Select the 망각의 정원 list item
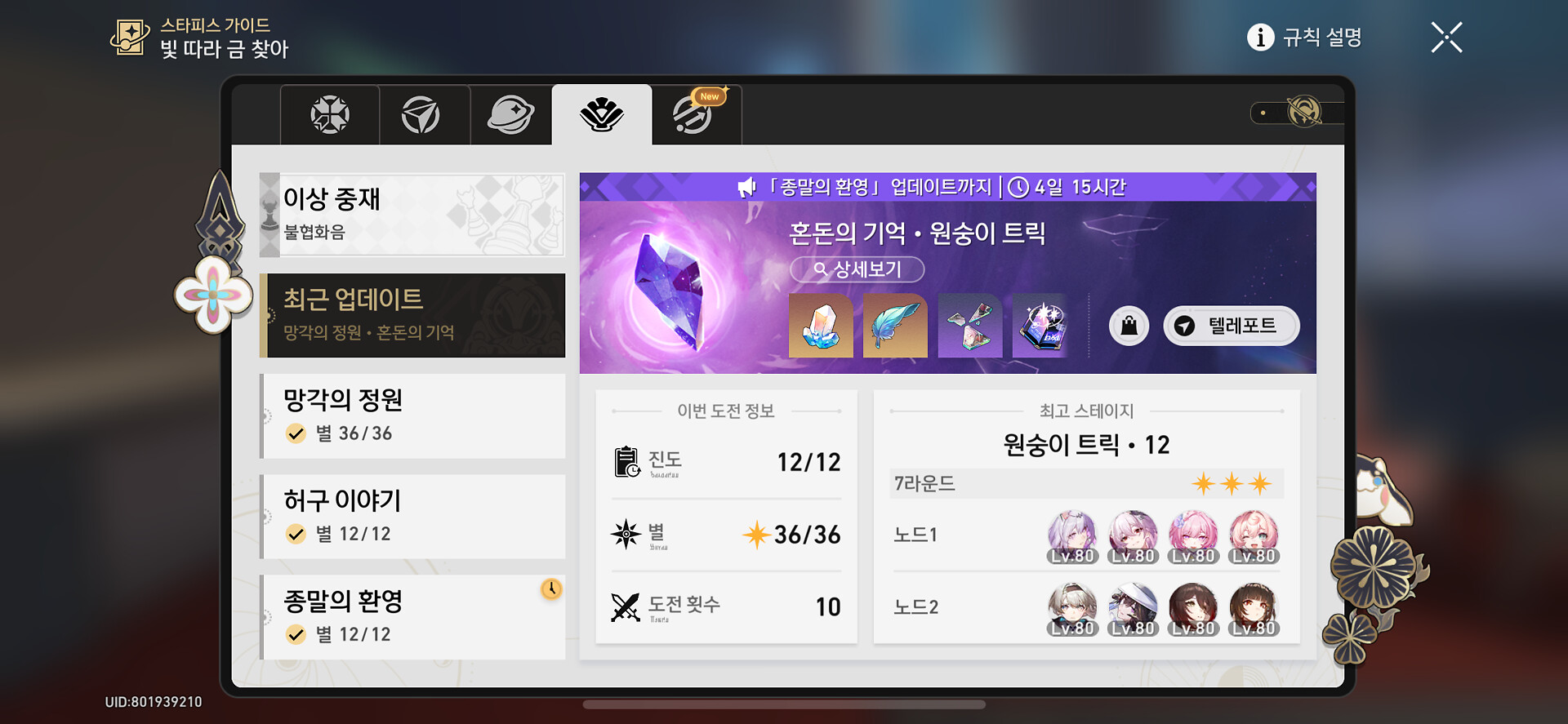Screen dimensions: 1568x724 coord(412,416)
